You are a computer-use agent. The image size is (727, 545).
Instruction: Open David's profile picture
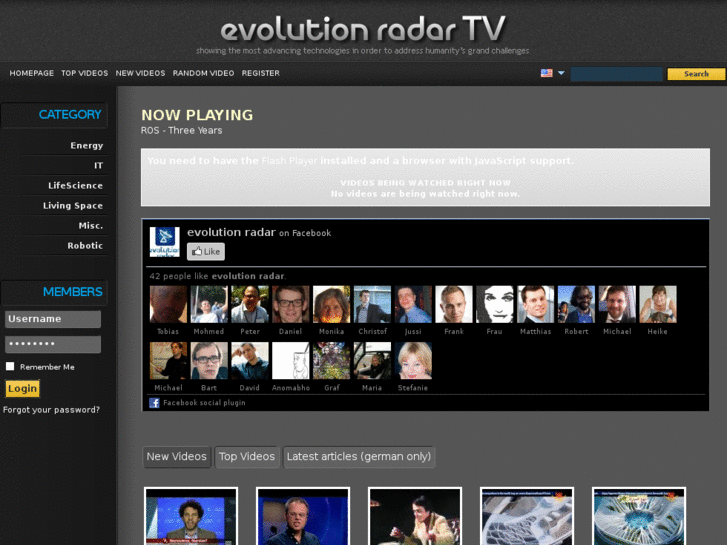click(250, 361)
